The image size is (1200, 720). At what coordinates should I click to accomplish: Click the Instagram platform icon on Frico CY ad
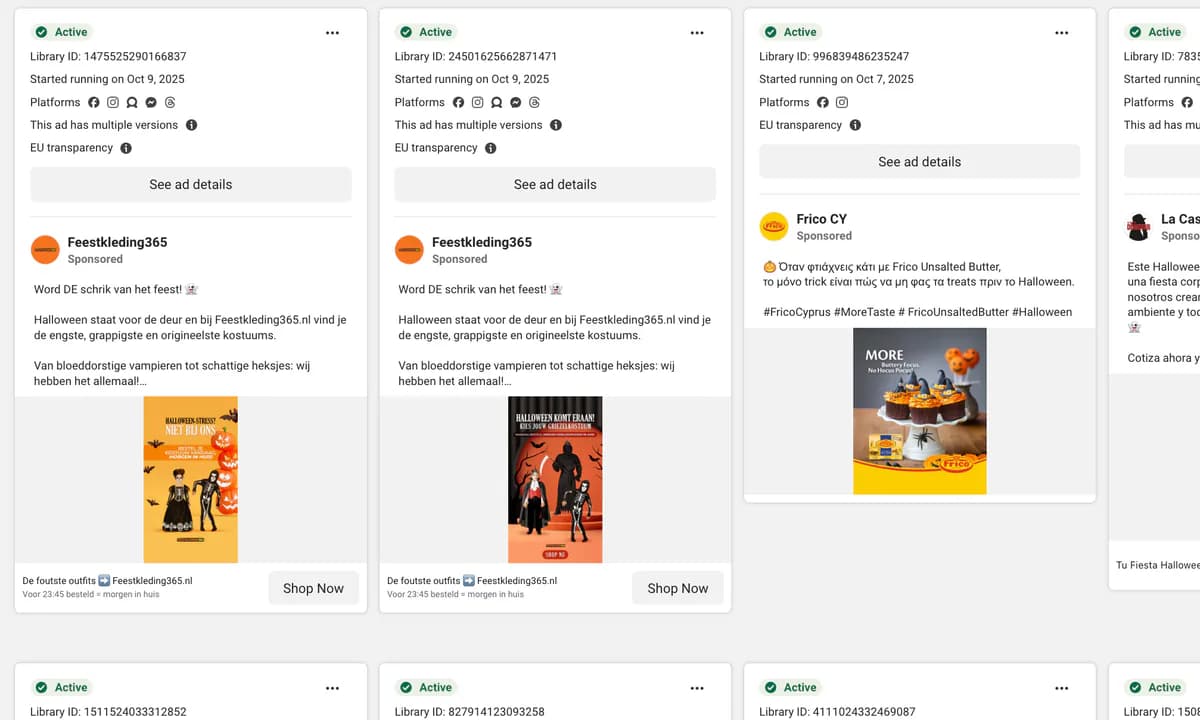(x=842, y=102)
